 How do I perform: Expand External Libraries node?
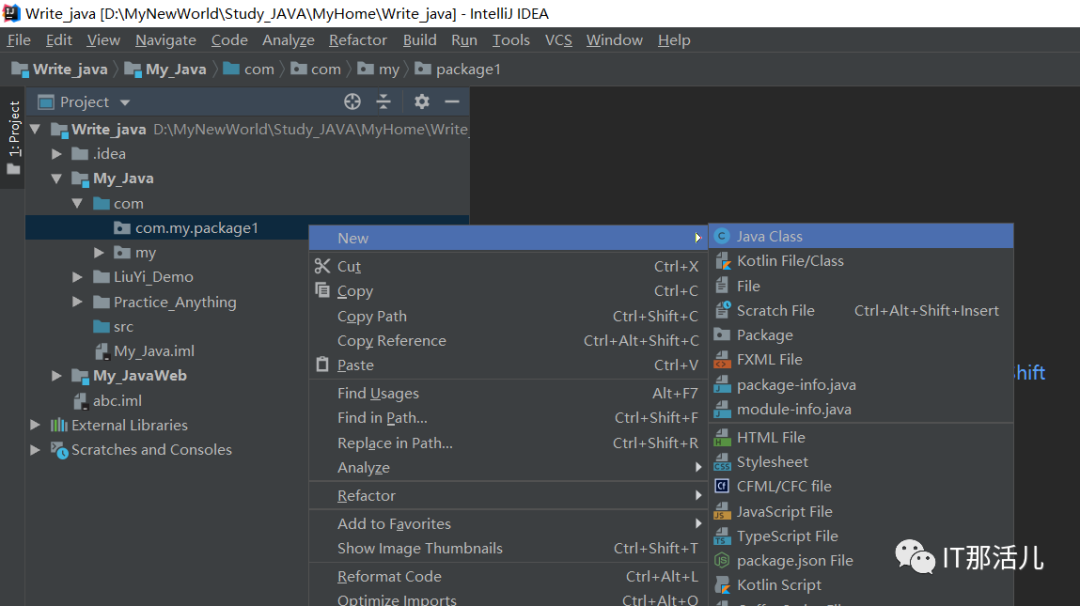[x=35, y=425]
